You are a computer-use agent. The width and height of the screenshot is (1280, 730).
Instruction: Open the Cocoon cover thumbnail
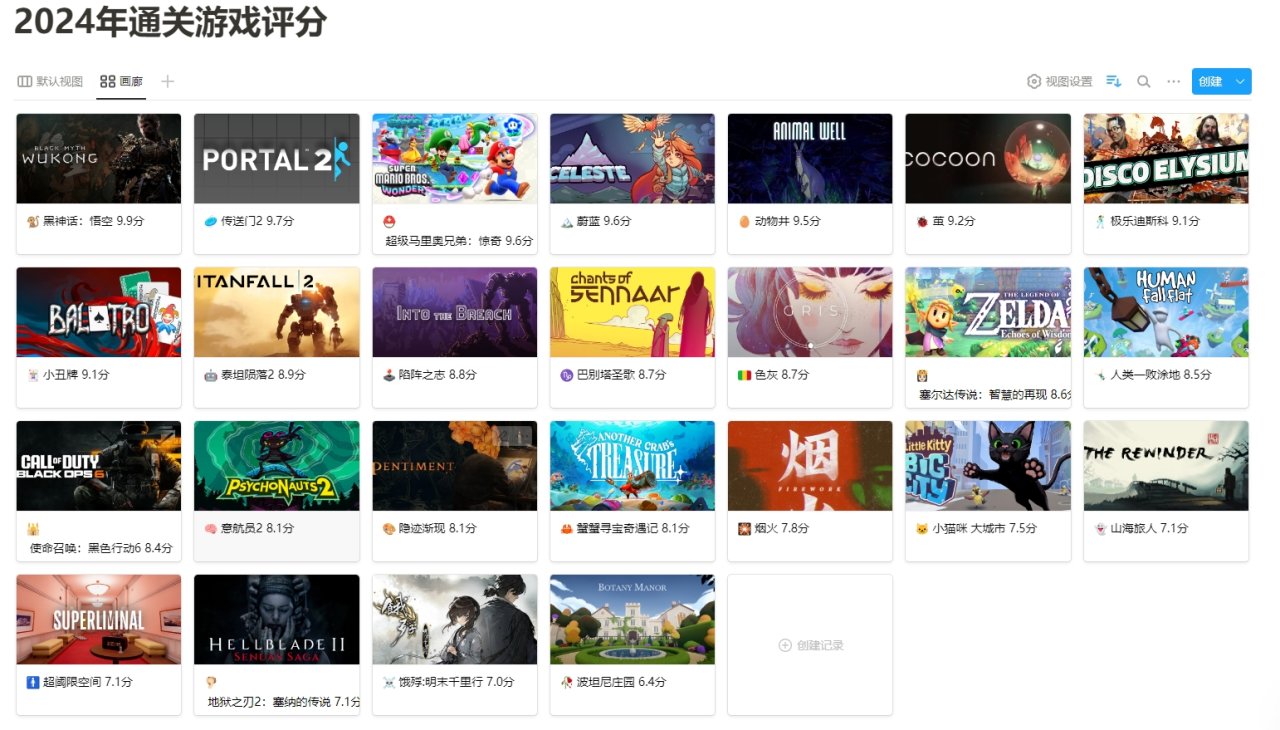(x=988, y=158)
